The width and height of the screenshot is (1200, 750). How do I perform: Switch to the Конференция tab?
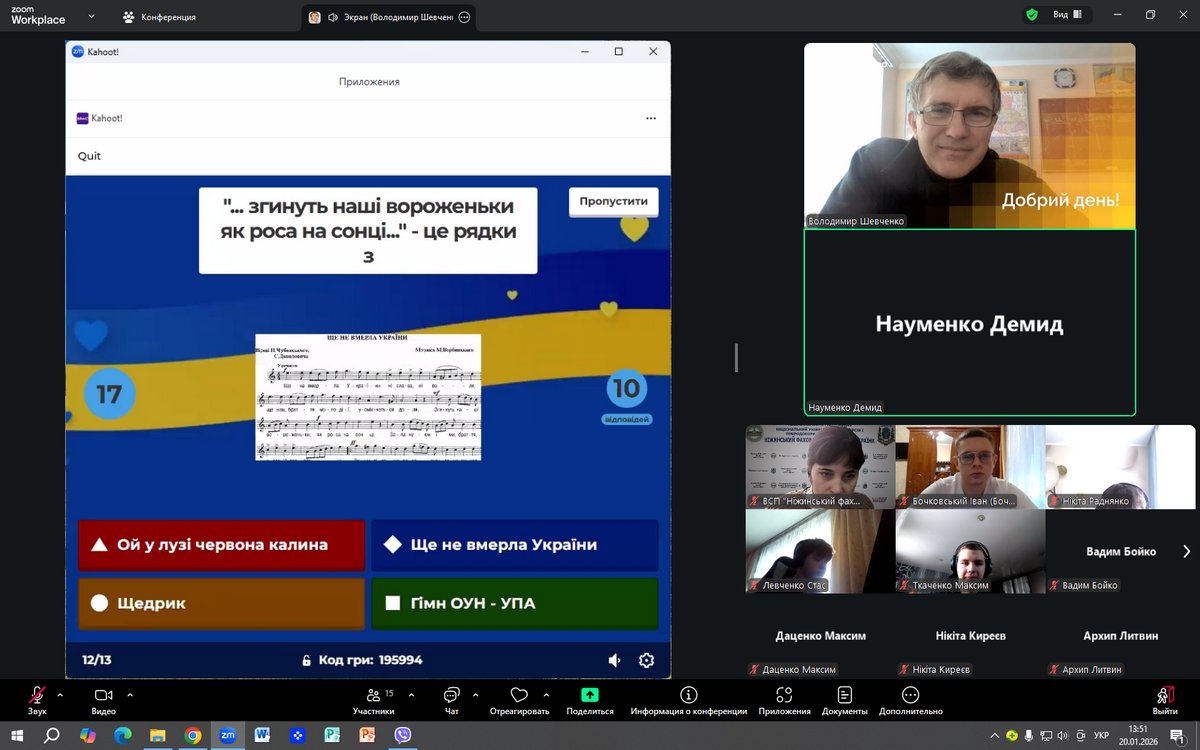pos(159,17)
